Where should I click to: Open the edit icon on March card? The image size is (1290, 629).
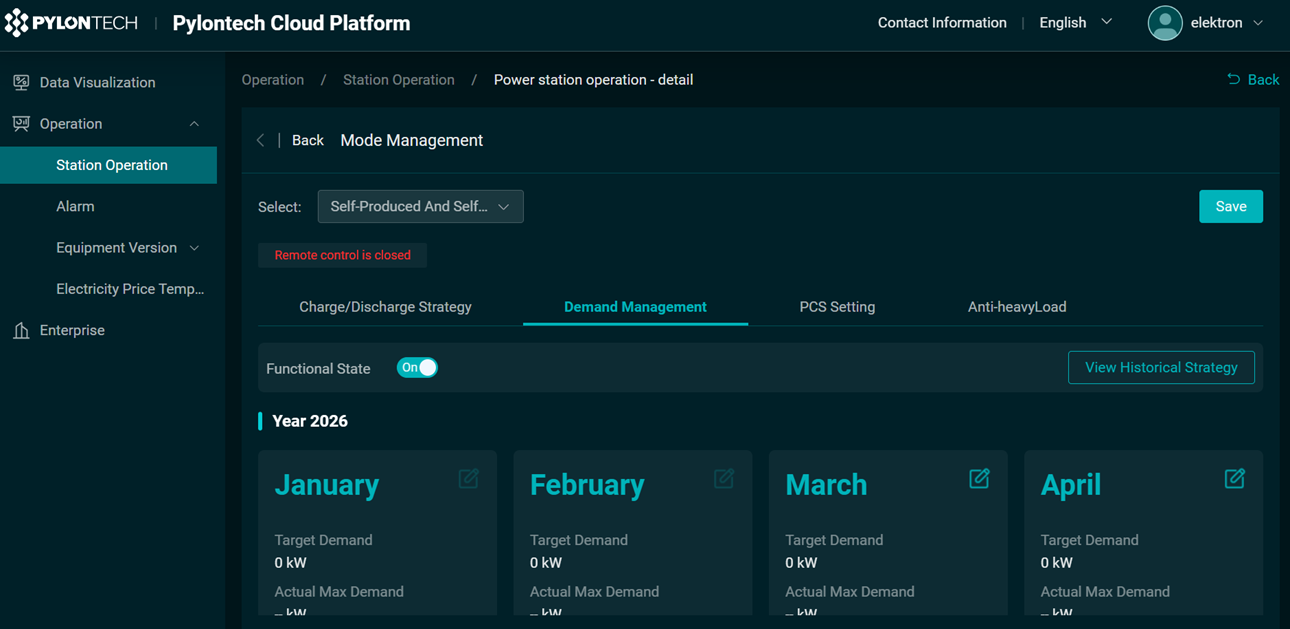click(x=979, y=479)
